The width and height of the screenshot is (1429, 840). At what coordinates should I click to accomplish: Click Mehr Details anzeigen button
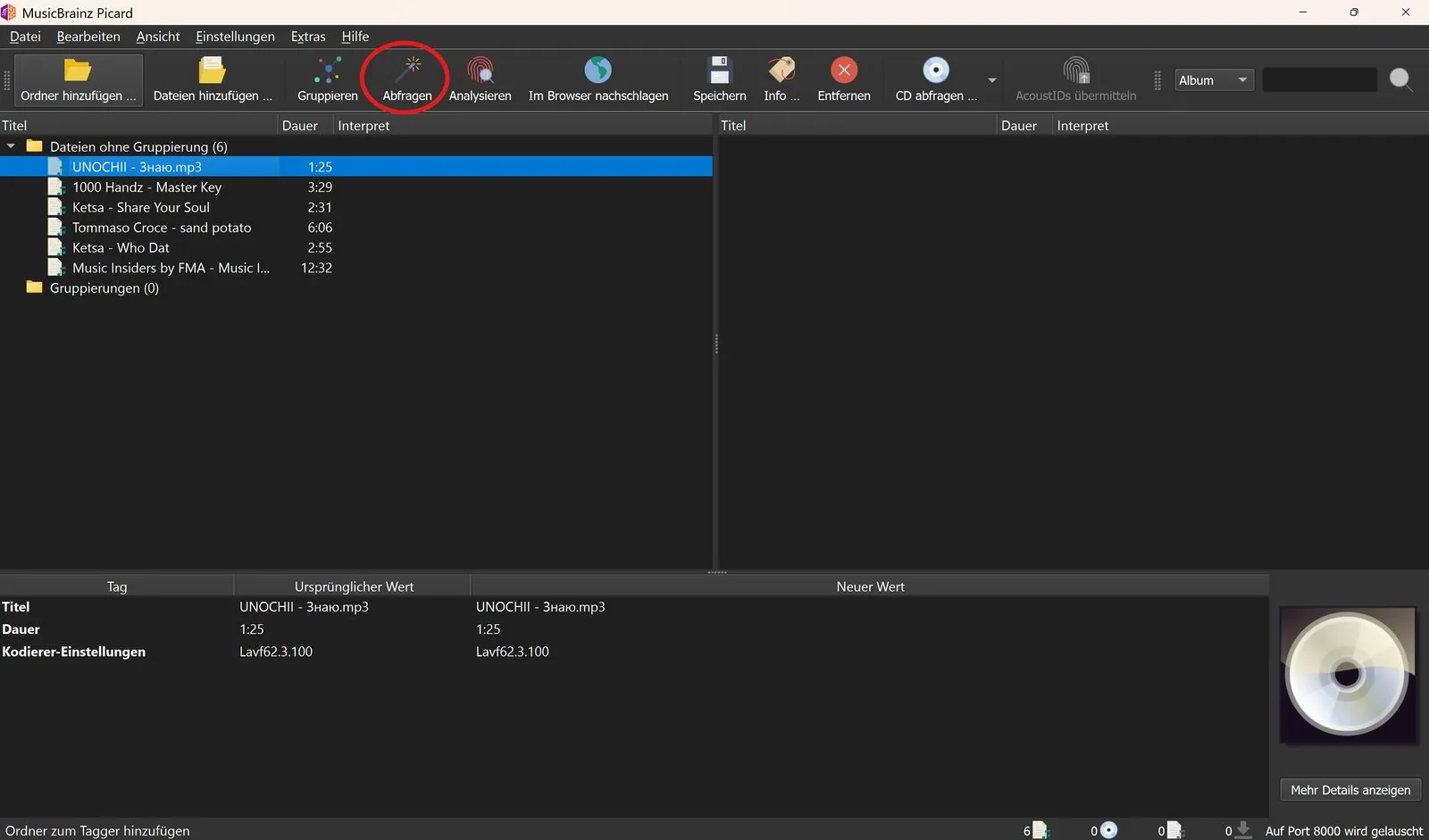pyautogui.click(x=1350, y=790)
